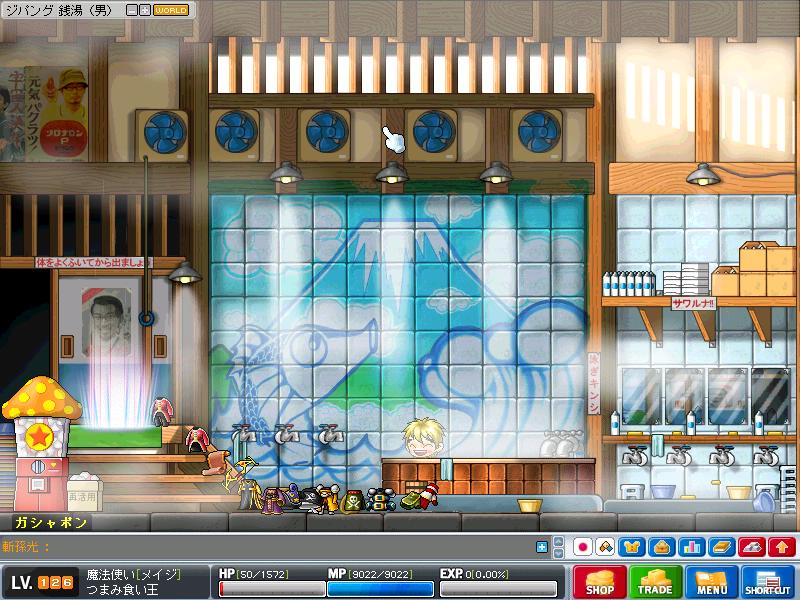Viewport: 800px width, 600px height.
Task: Pick up the dropped blue star wizard hat
Action: click(292, 493)
